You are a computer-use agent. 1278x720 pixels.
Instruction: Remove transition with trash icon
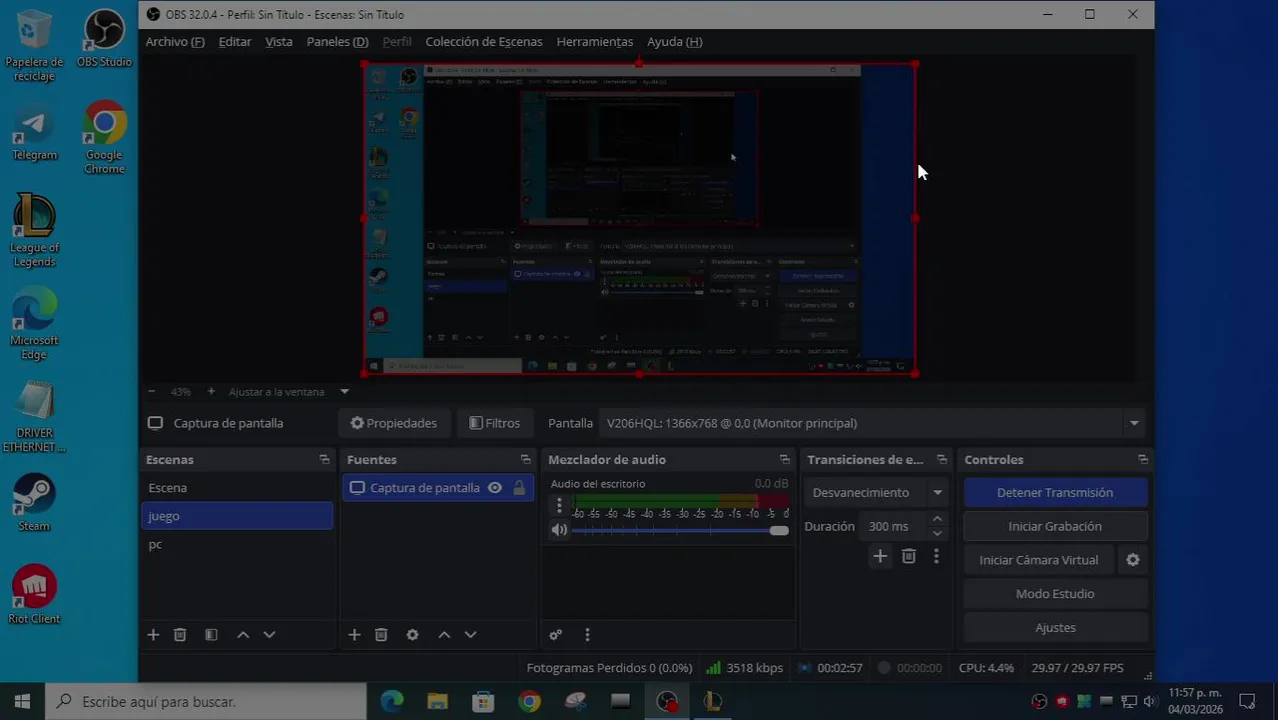click(x=908, y=556)
